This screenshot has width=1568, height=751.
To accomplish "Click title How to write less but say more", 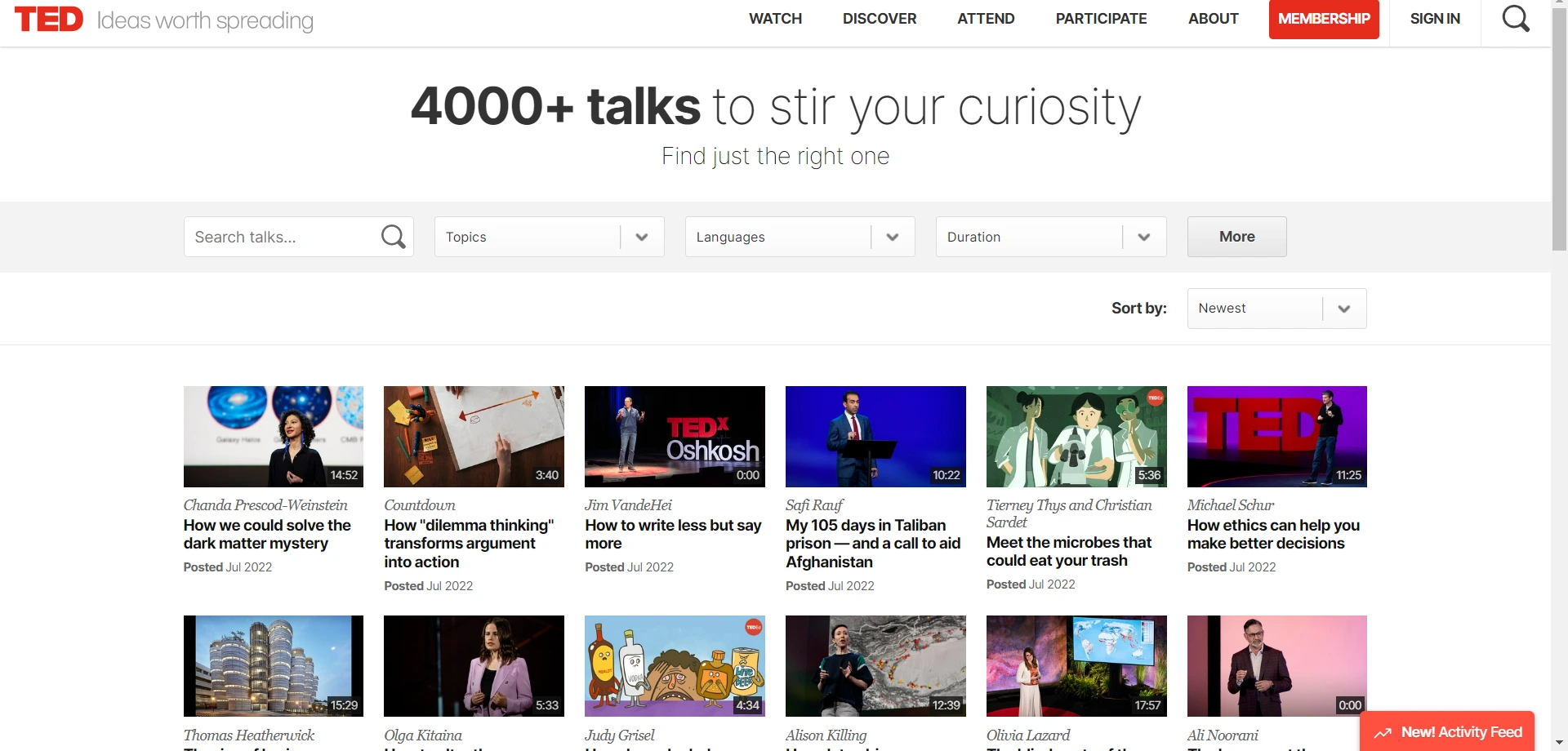I will pyautogui.click(x=673, y=535).
